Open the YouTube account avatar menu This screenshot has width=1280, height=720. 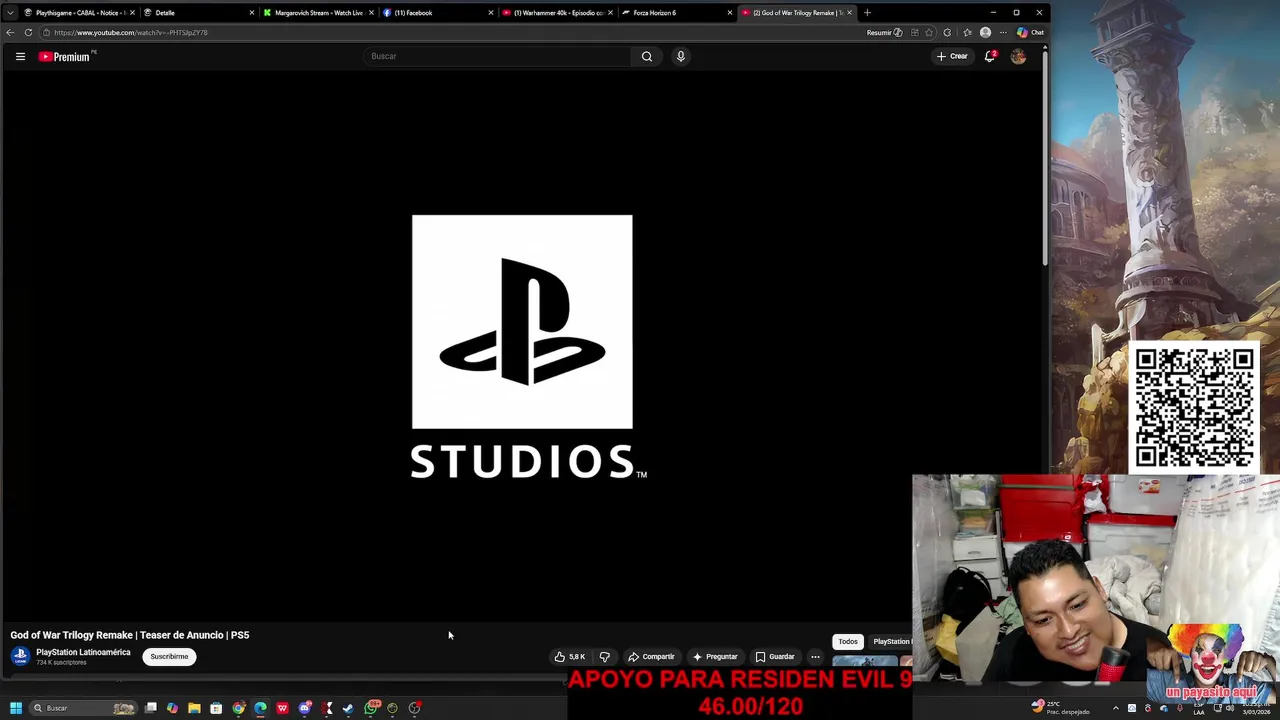(1018, 56)
